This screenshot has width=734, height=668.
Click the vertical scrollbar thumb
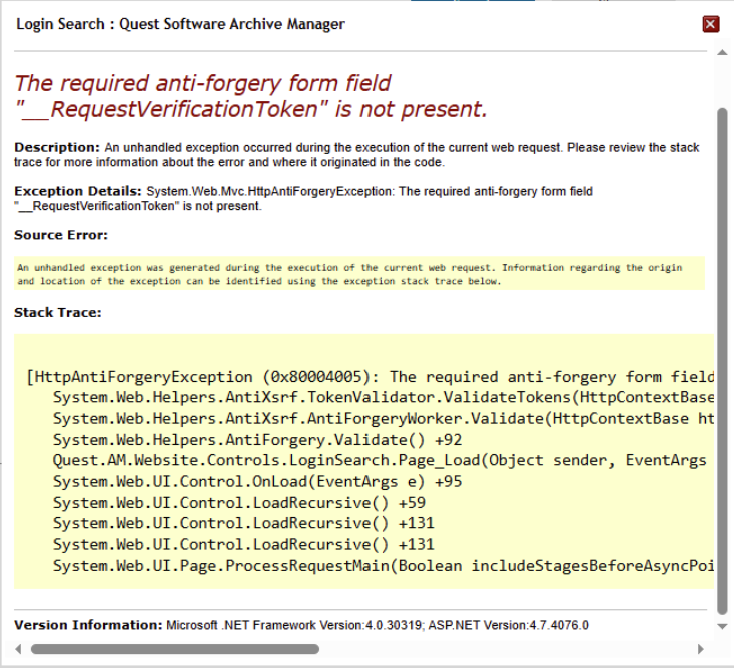(723, 350)
